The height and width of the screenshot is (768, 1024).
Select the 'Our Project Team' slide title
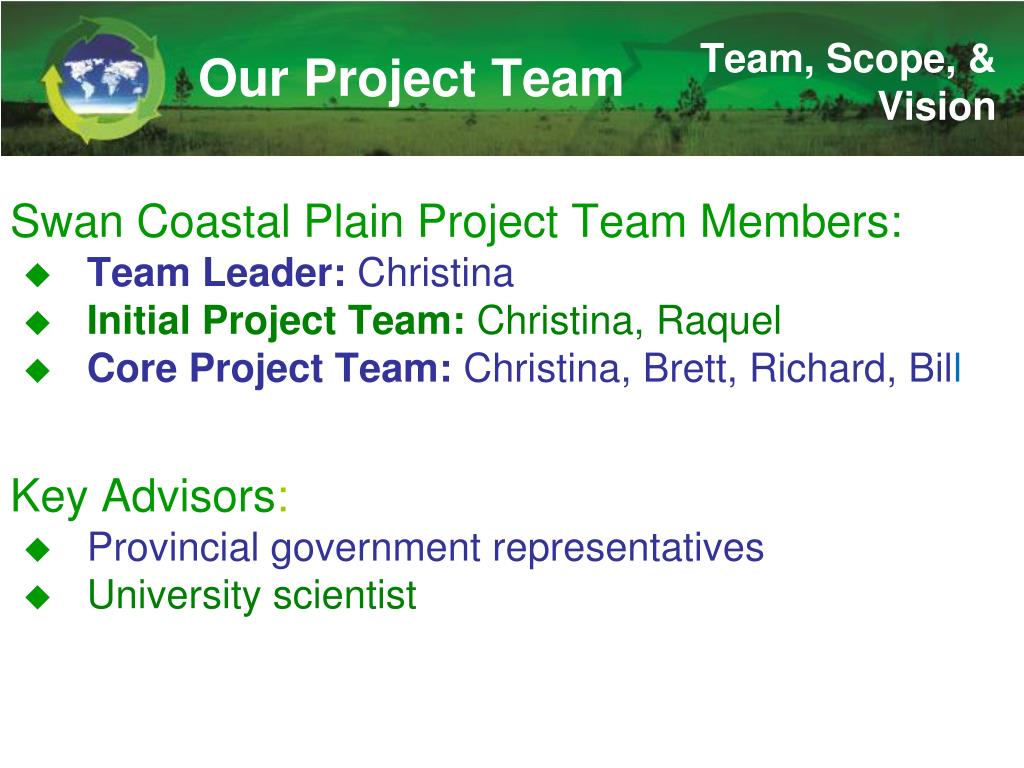click(411, 80)
